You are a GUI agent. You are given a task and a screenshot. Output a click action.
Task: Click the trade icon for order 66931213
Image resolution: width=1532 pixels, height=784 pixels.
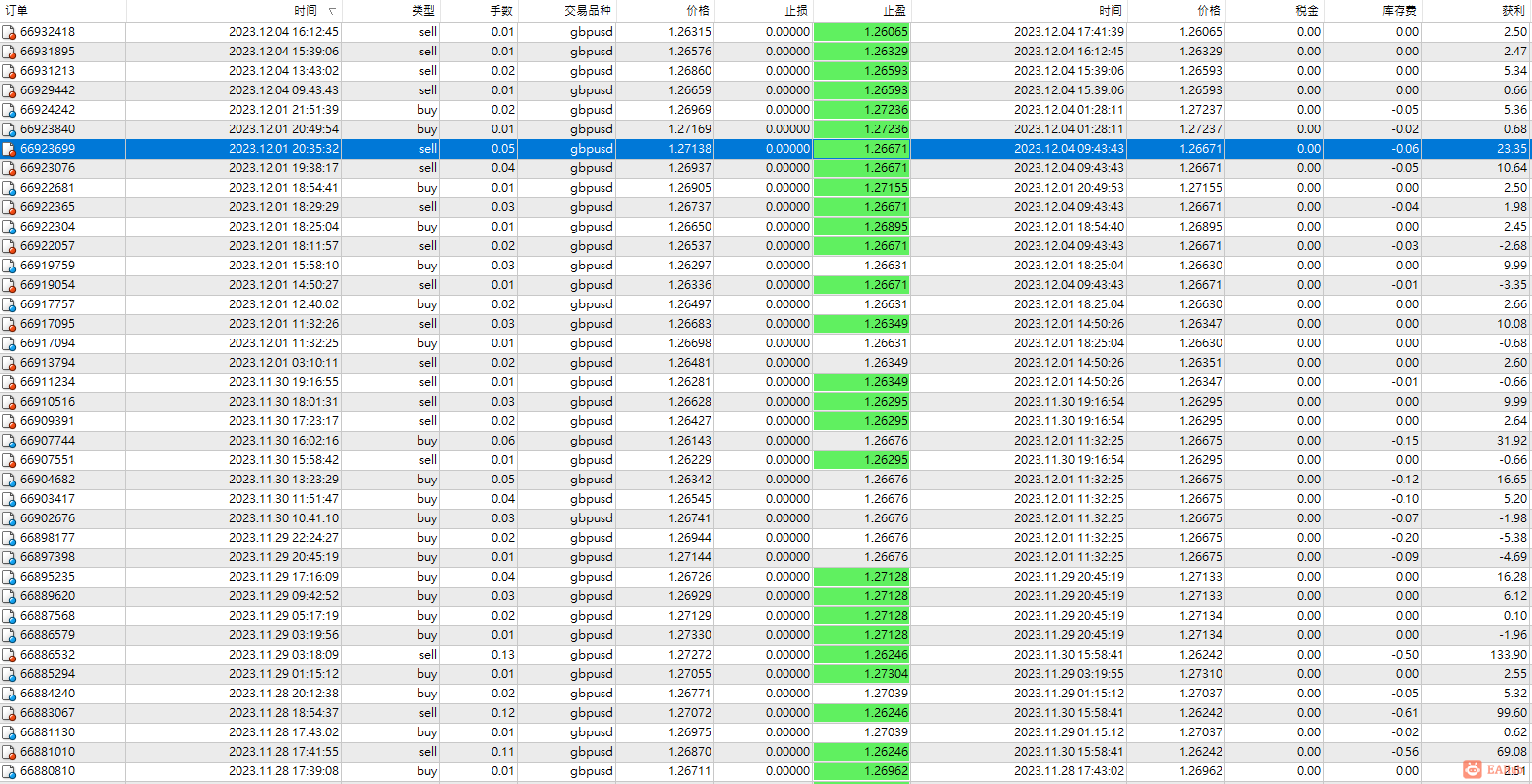(9, 71)
